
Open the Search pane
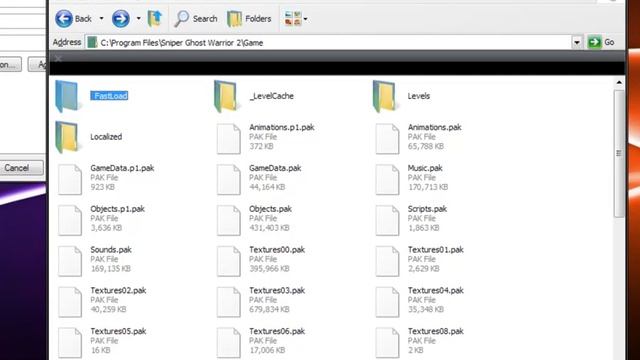pos(196,19)
